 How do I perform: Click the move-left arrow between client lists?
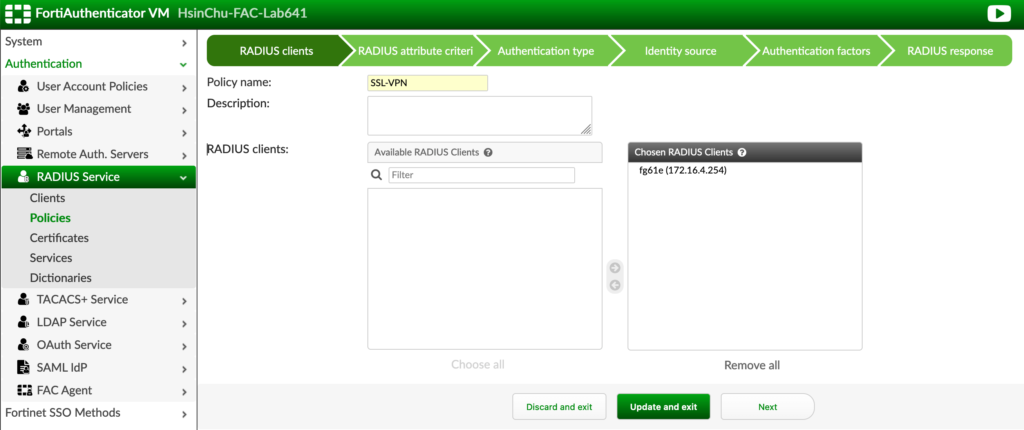coord(615,286)
